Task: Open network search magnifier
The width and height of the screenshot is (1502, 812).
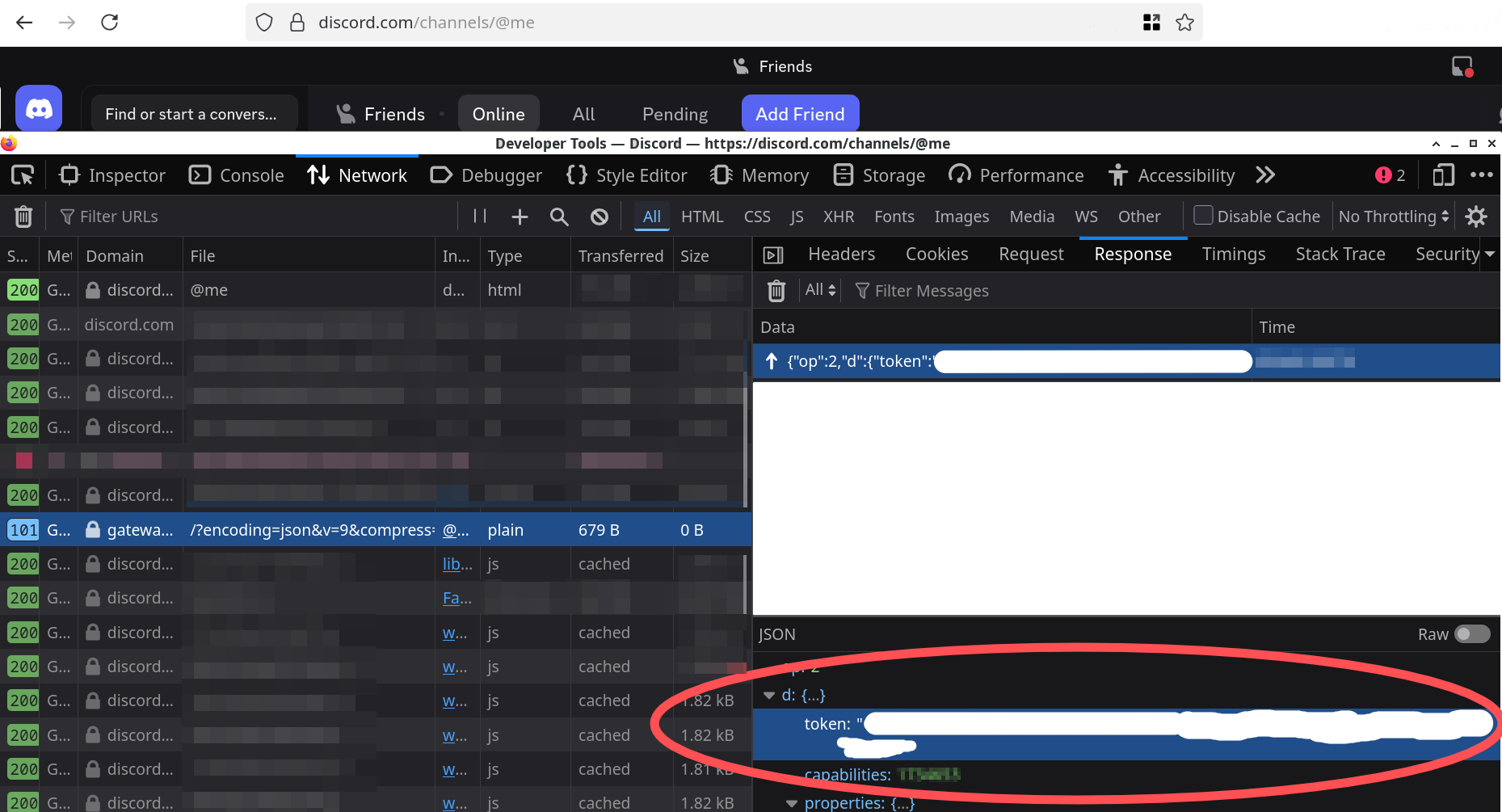Action: [559, 217]
